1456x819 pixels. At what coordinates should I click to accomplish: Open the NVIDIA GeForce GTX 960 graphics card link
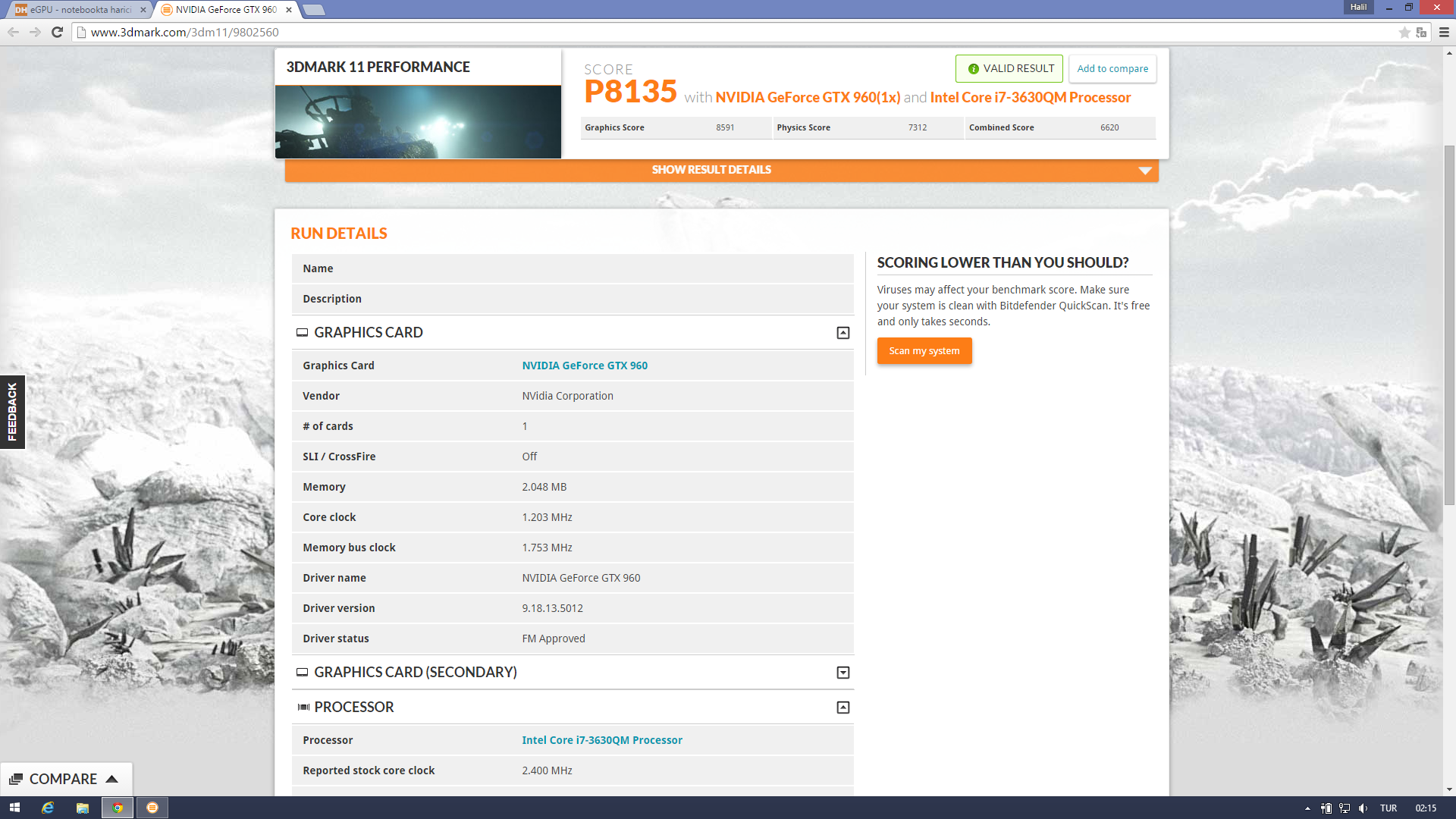pyautogui.click(x=585, y=366)
